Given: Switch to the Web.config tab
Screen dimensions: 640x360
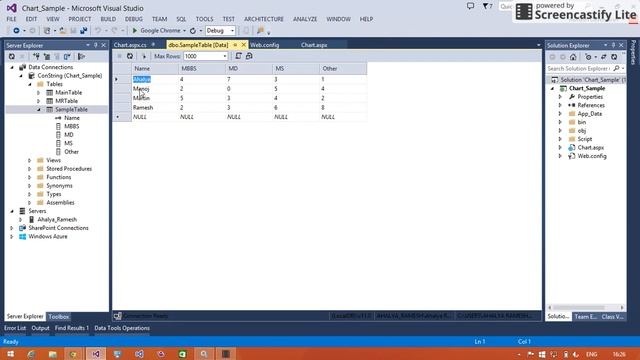Looking at the screenshot, I should tap(264, 45).
